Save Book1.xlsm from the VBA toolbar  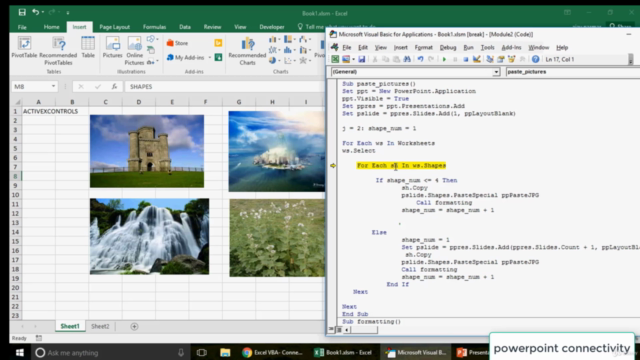362,59
